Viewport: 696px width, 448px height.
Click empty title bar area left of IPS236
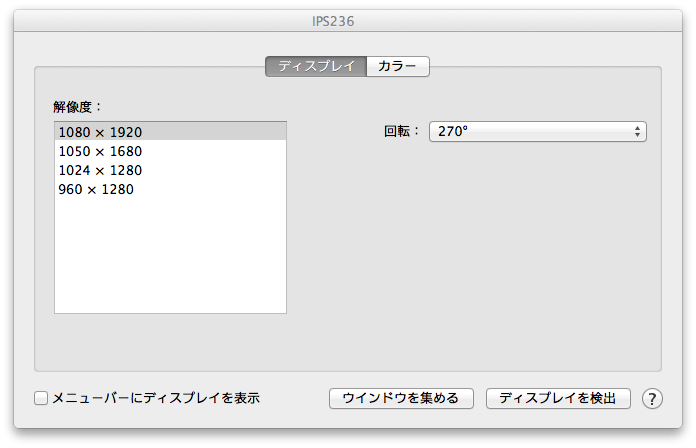point(150,21)
